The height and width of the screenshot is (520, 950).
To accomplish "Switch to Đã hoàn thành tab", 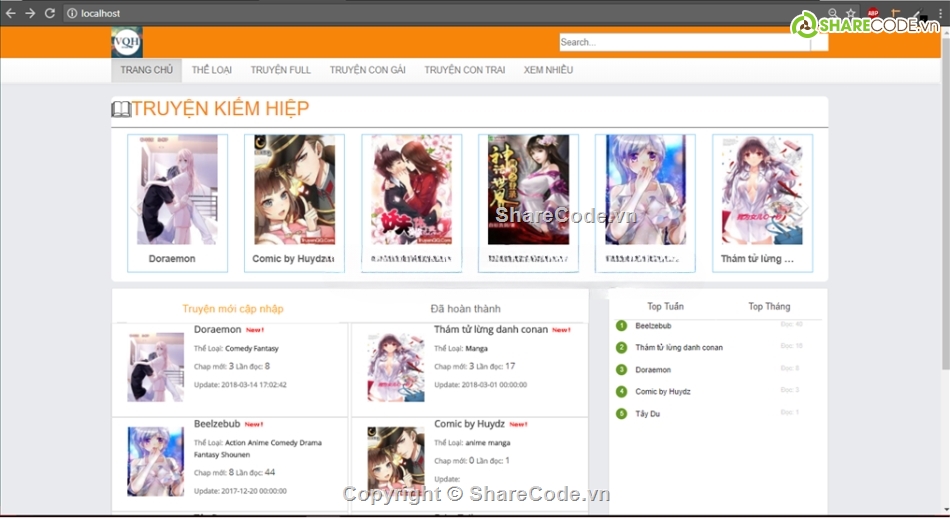I will click(x=465, y=308).
